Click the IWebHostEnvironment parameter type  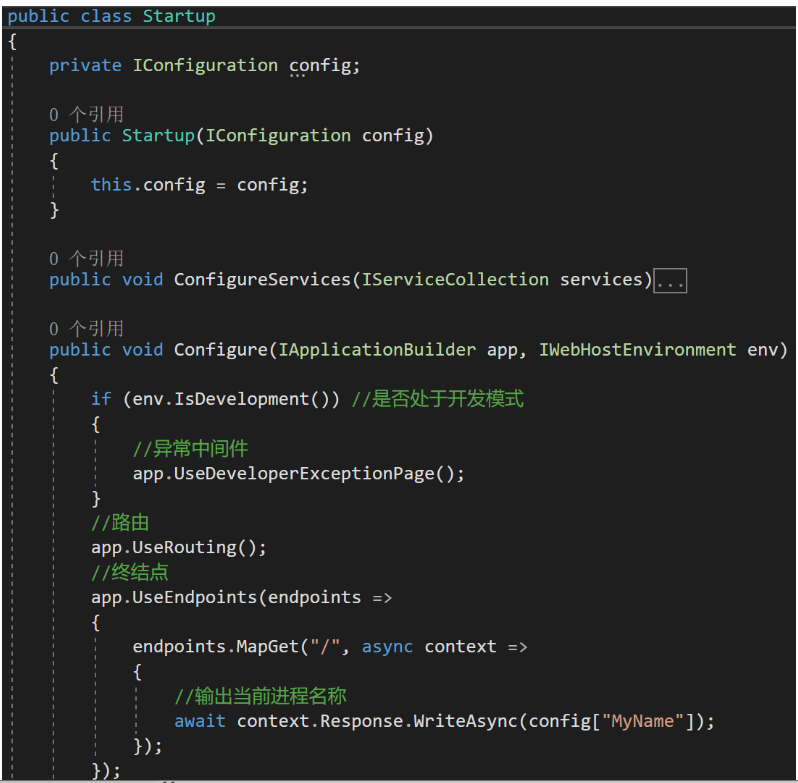[x=638, y=350]
